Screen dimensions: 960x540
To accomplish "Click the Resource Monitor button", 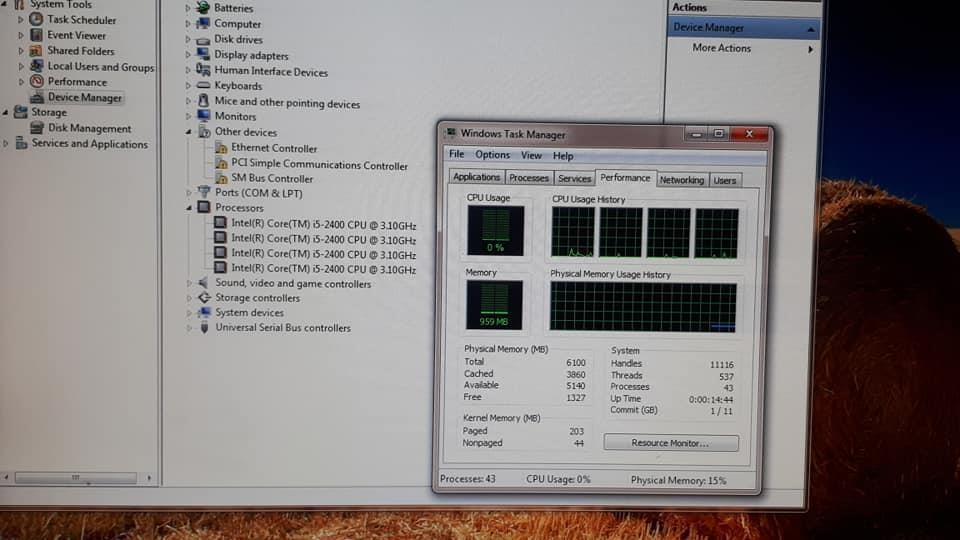I will tap(670, 443).
